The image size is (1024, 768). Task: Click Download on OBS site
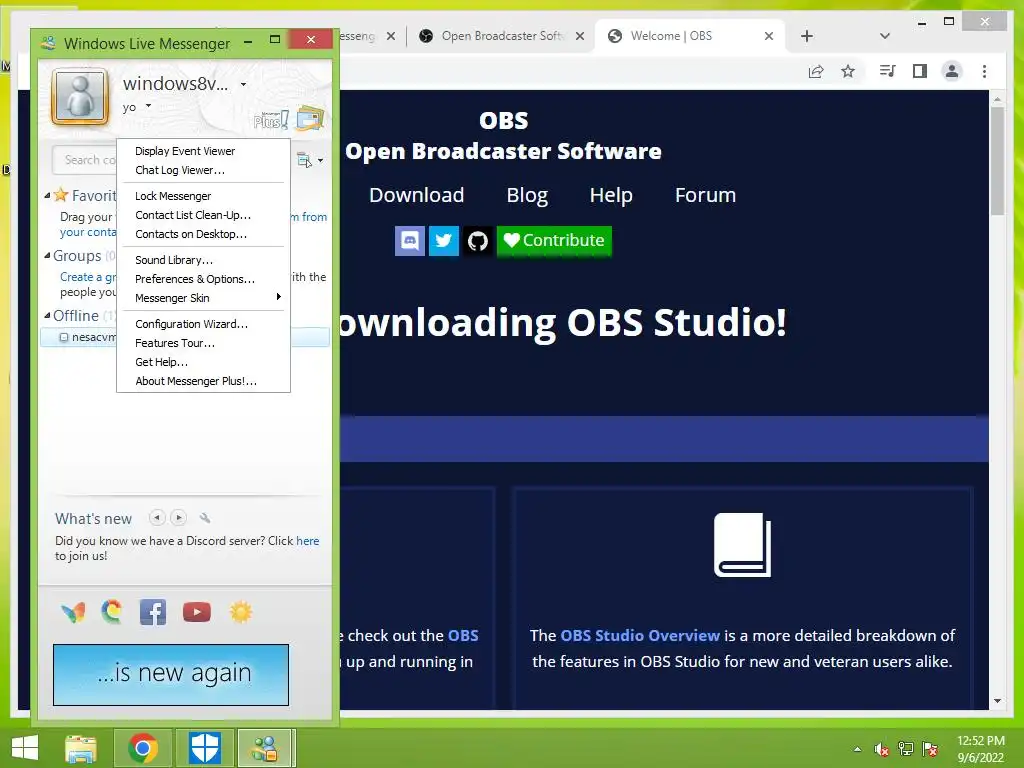417,195
